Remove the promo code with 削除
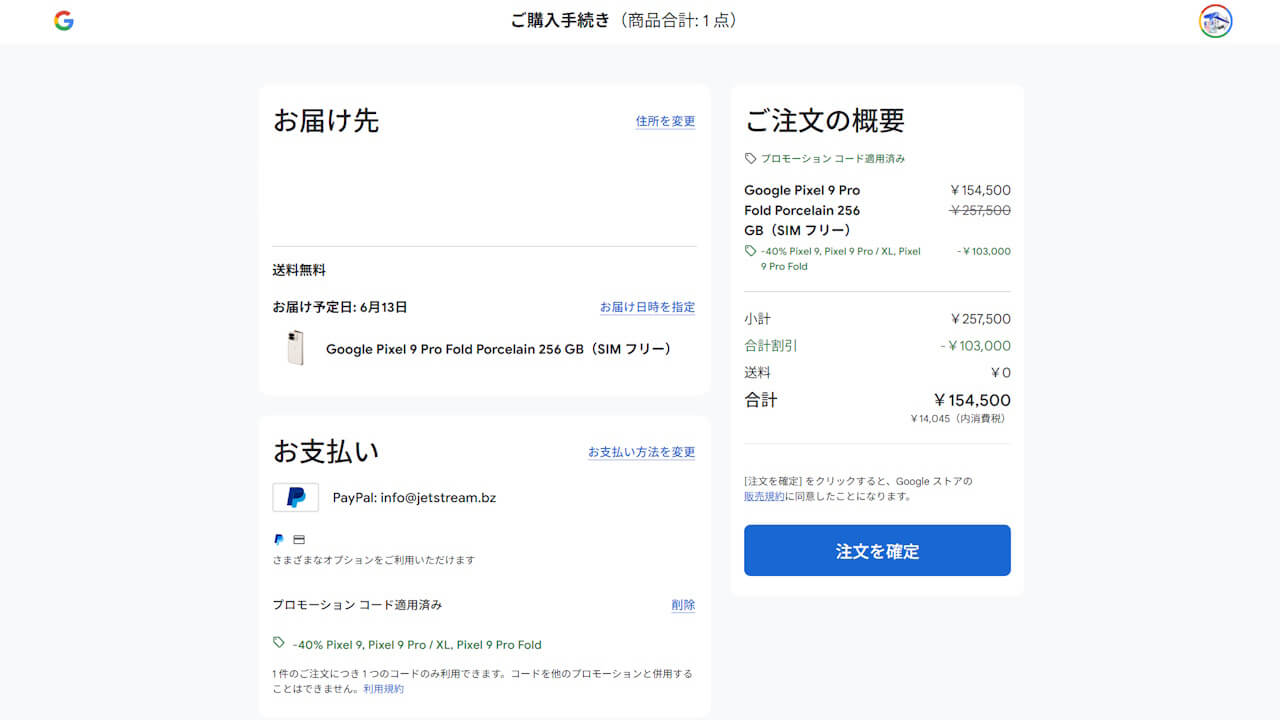 683,605
